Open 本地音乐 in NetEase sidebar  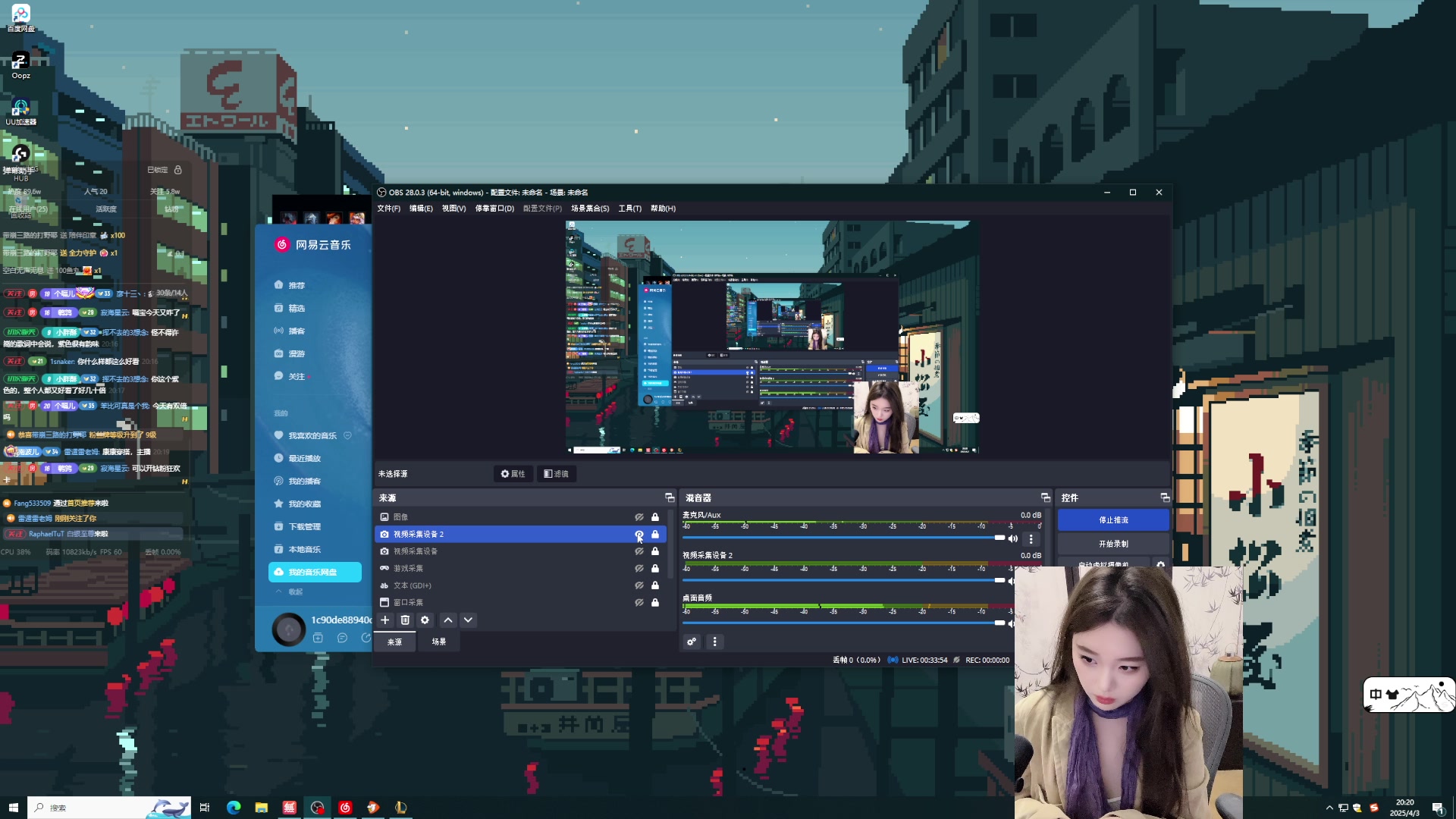(x=304, y=550)
